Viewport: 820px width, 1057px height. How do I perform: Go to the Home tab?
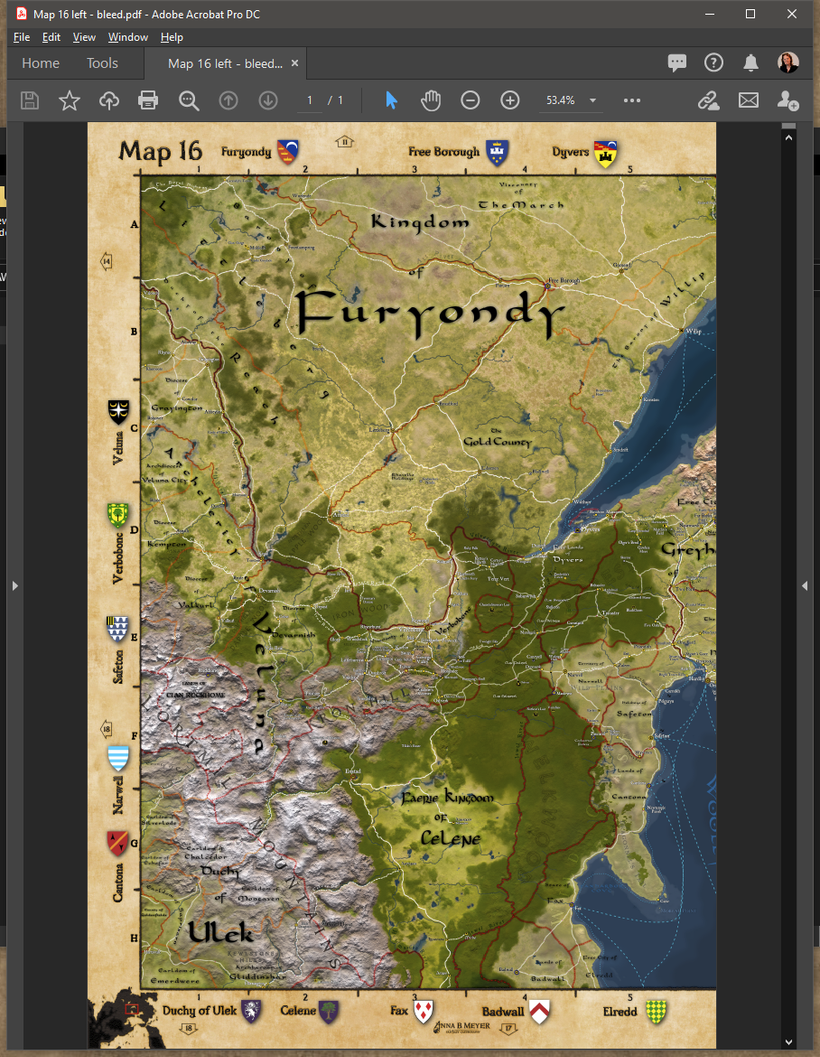pyautogui.click(x=41, y=63)
